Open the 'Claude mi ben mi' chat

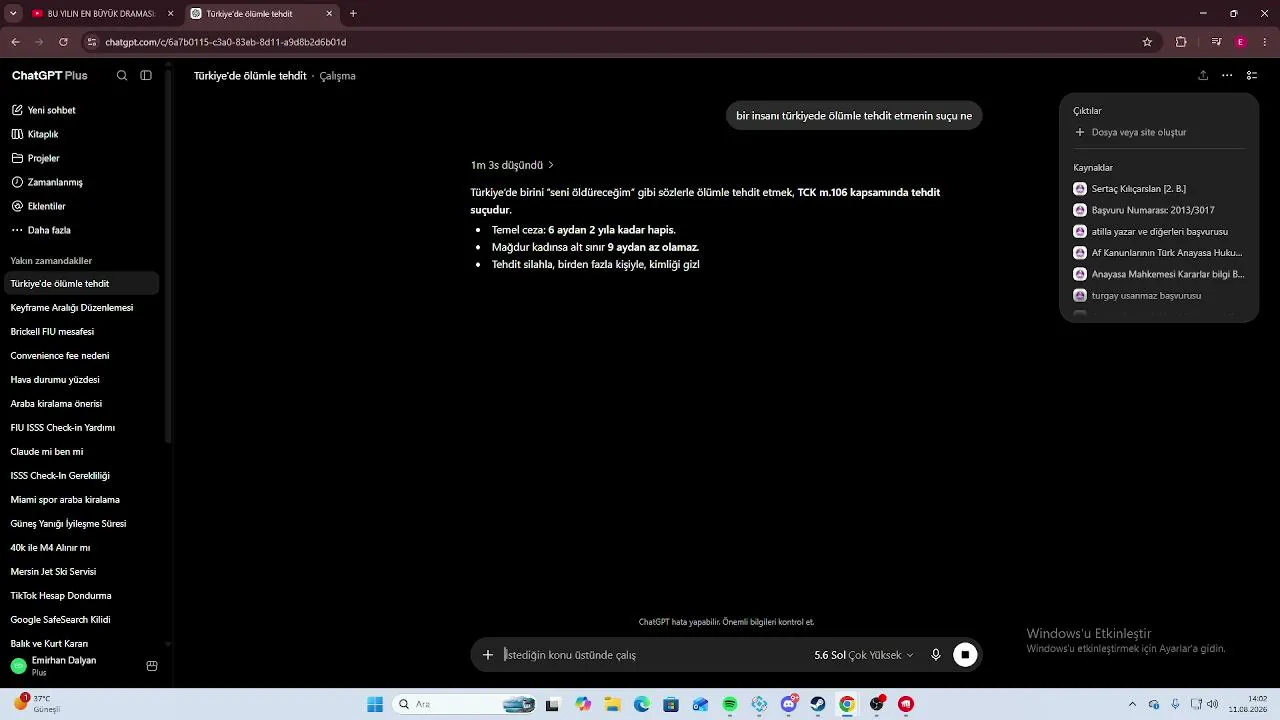point(80,452)
